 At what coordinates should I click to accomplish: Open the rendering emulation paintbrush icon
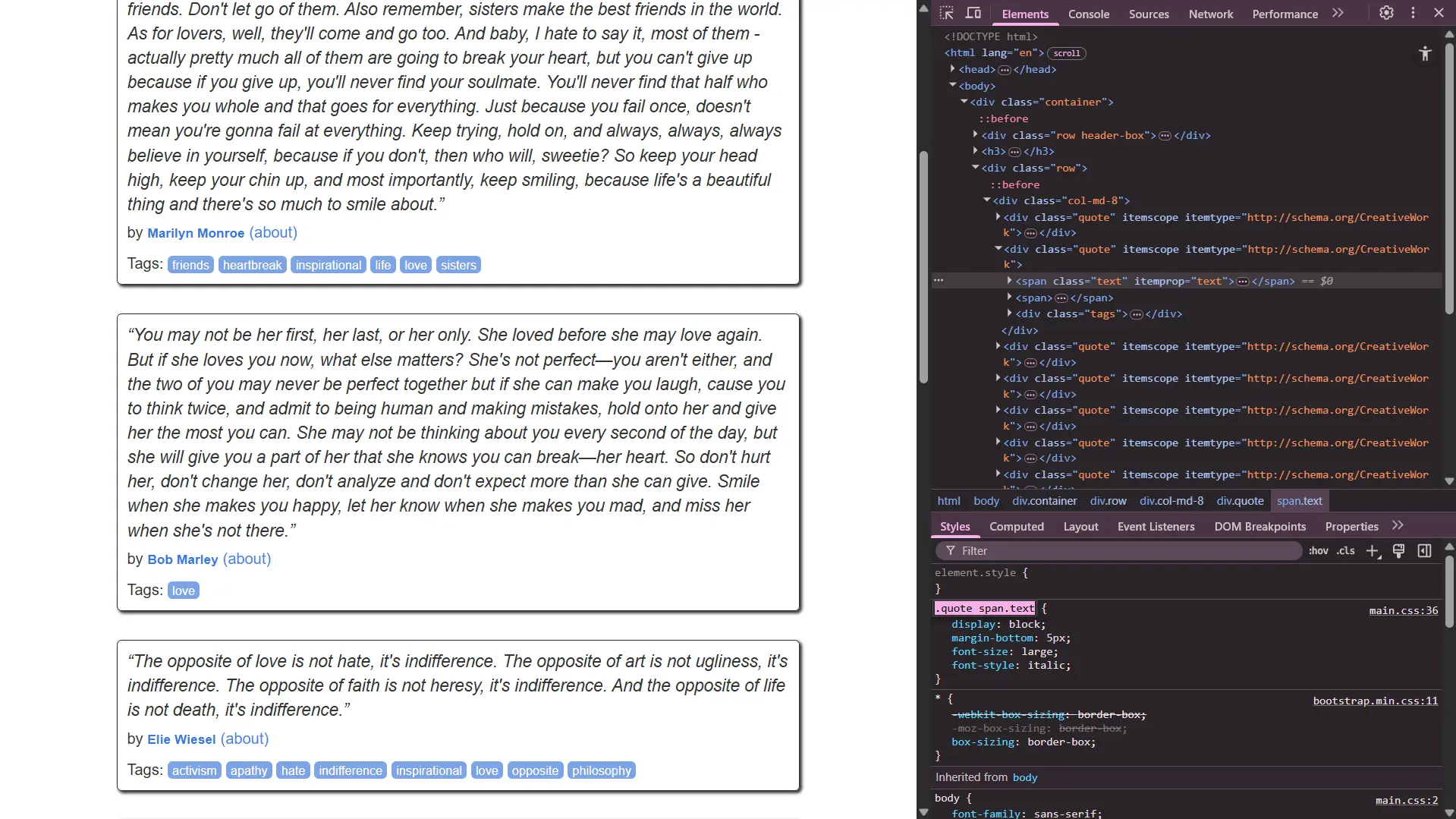(x=1398, y=551)
